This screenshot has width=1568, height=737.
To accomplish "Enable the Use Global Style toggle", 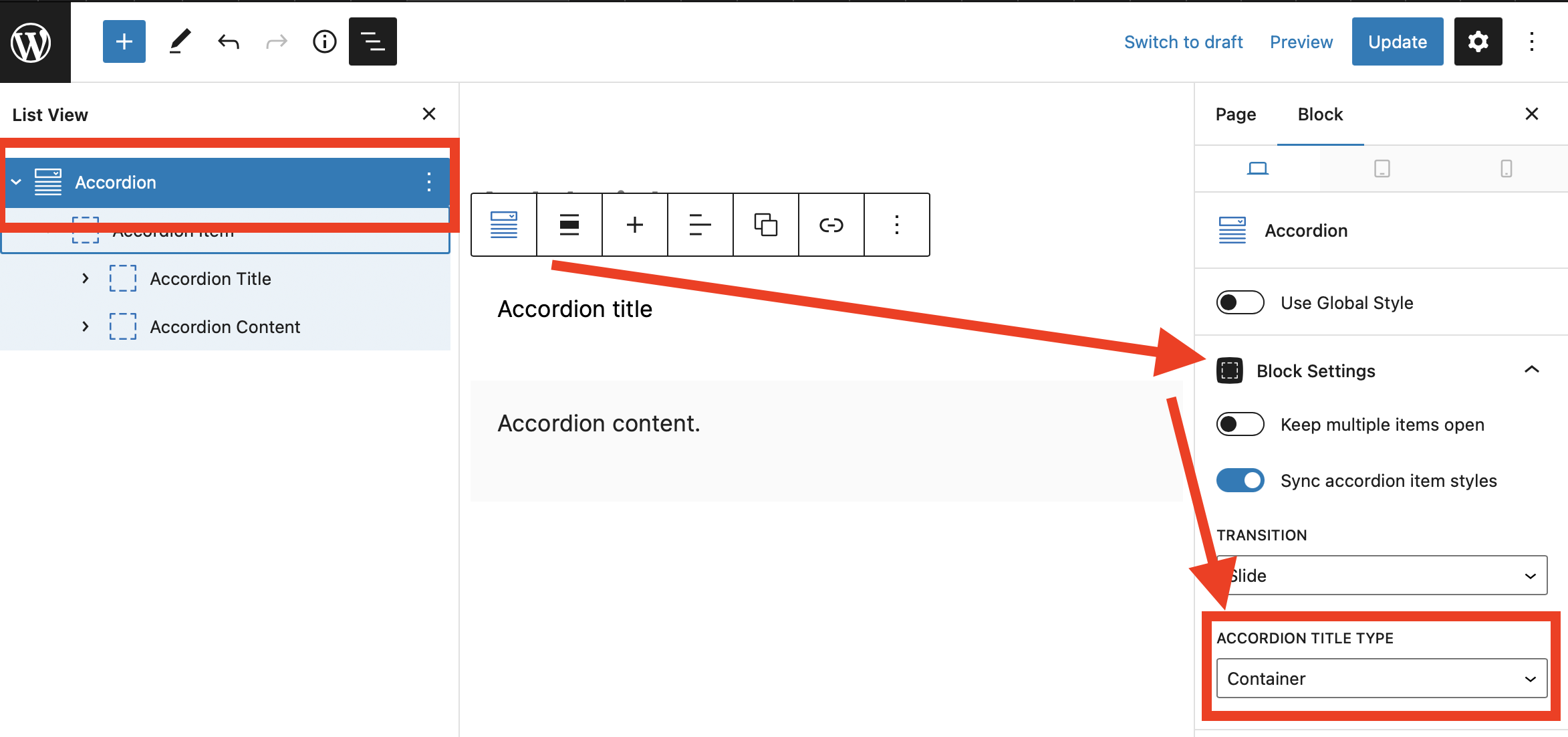I will (x=1240, y=302).
